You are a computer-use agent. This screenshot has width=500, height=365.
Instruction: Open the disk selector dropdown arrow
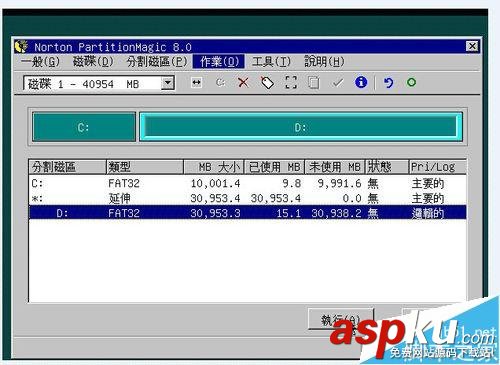[x=168, y=83]
